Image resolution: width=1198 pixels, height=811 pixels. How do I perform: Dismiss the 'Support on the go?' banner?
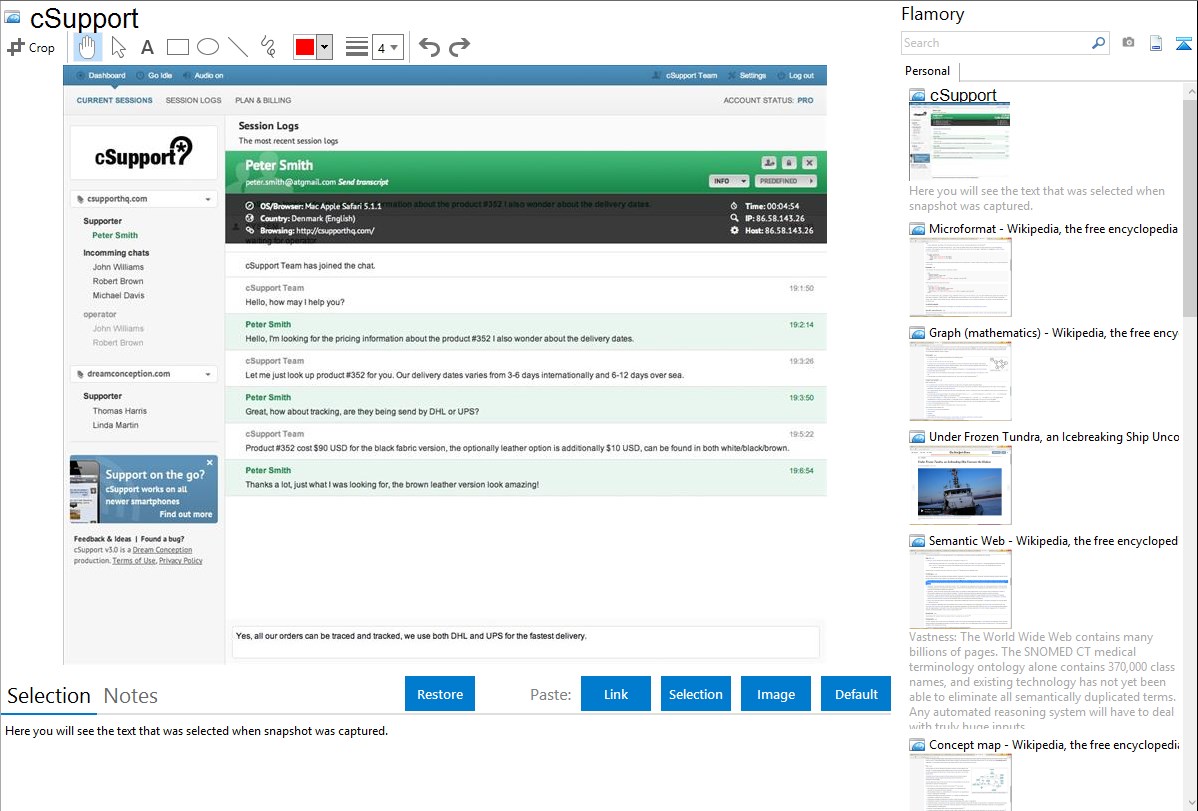[x=210, y=462]
